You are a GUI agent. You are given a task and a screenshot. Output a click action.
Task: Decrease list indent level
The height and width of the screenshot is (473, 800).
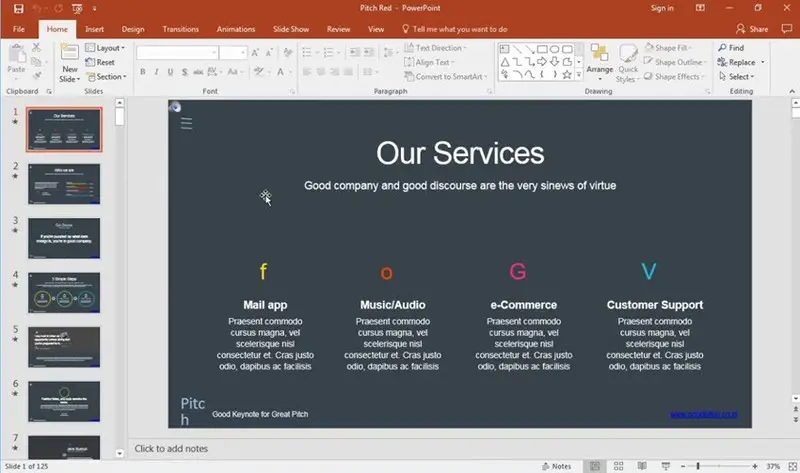(x=355, y=53)
